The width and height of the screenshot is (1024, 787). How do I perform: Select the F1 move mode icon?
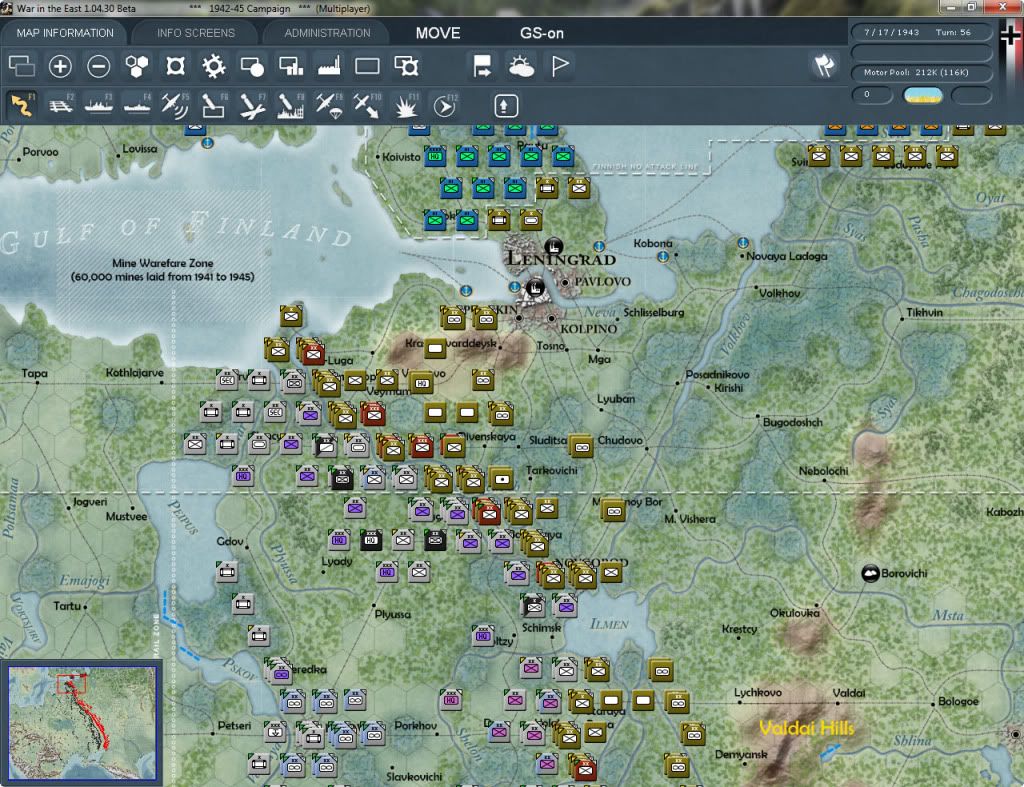point(22,105)
